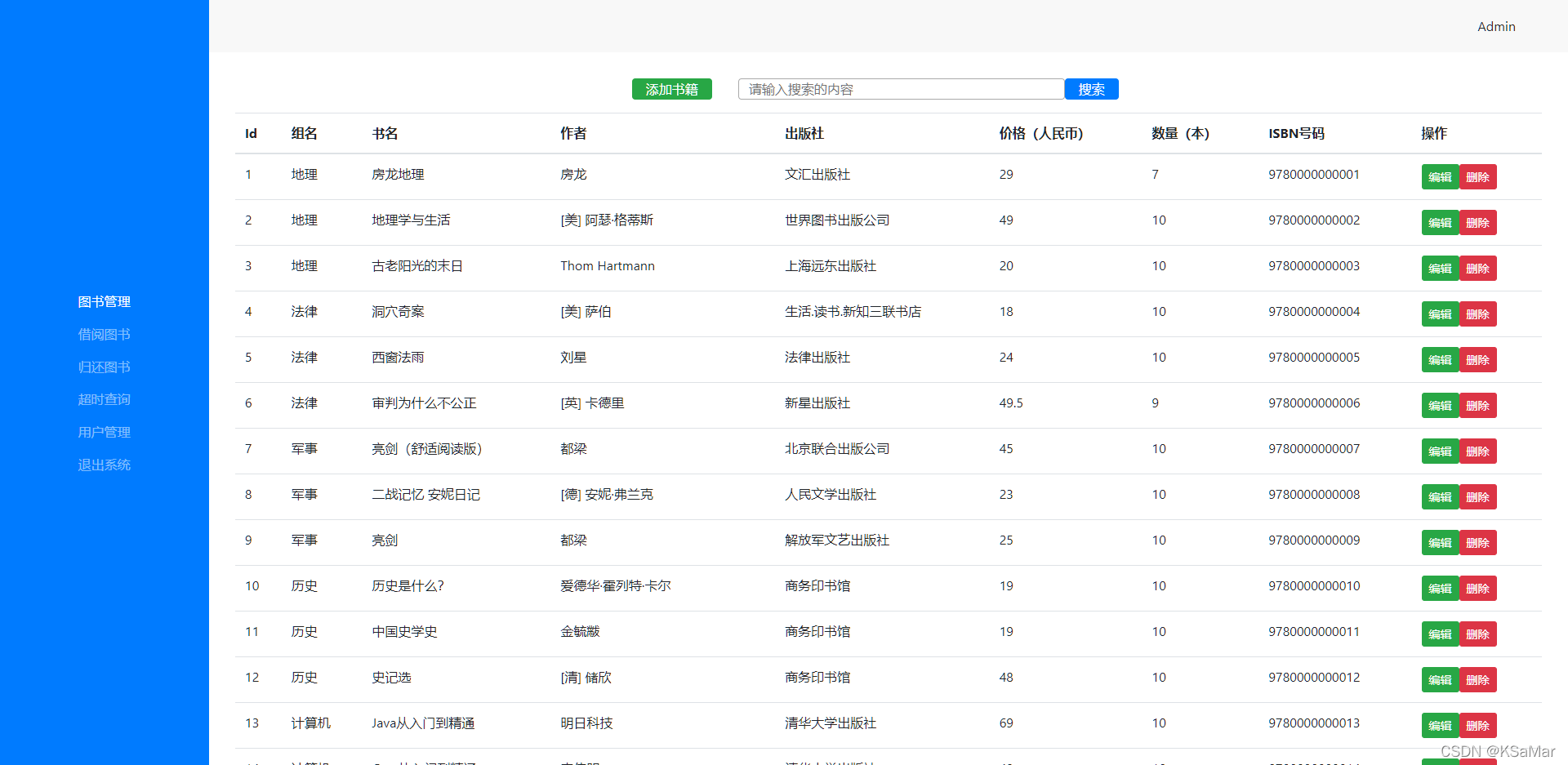Edit the 二战记忆 安妮日记 row

pyautogui.click(x=1440, y=496)
